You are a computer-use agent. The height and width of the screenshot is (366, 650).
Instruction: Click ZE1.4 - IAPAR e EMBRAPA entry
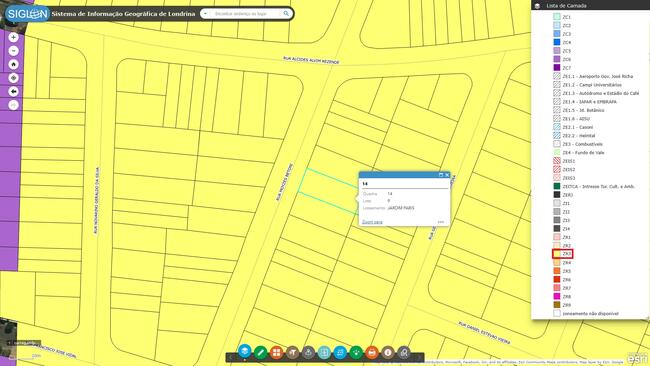click(x=589, y=102)
